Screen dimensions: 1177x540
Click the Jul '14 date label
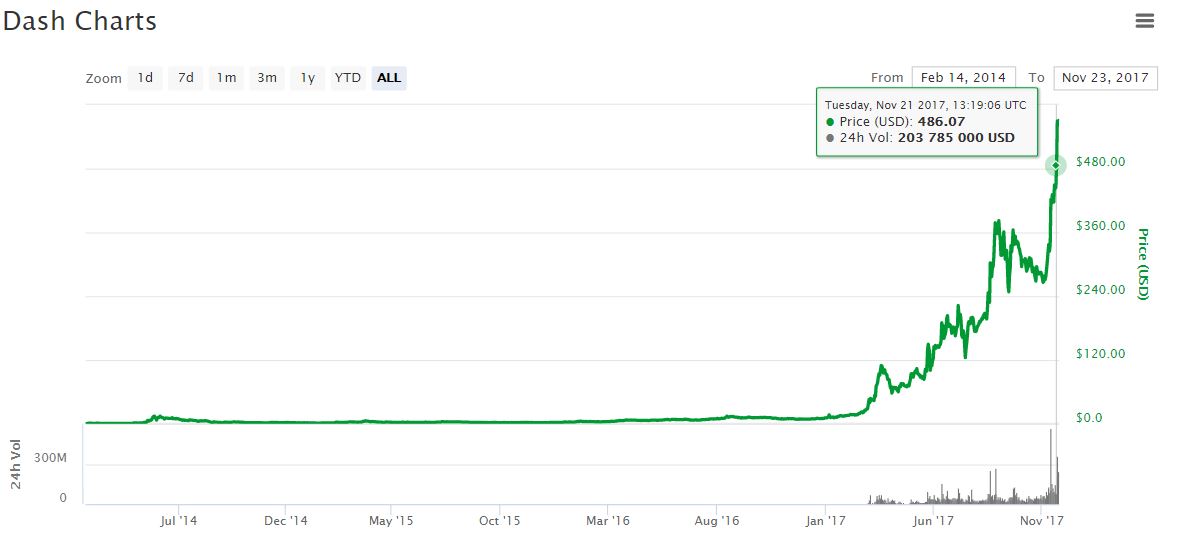pyautogui.click(x=179, y=520)
